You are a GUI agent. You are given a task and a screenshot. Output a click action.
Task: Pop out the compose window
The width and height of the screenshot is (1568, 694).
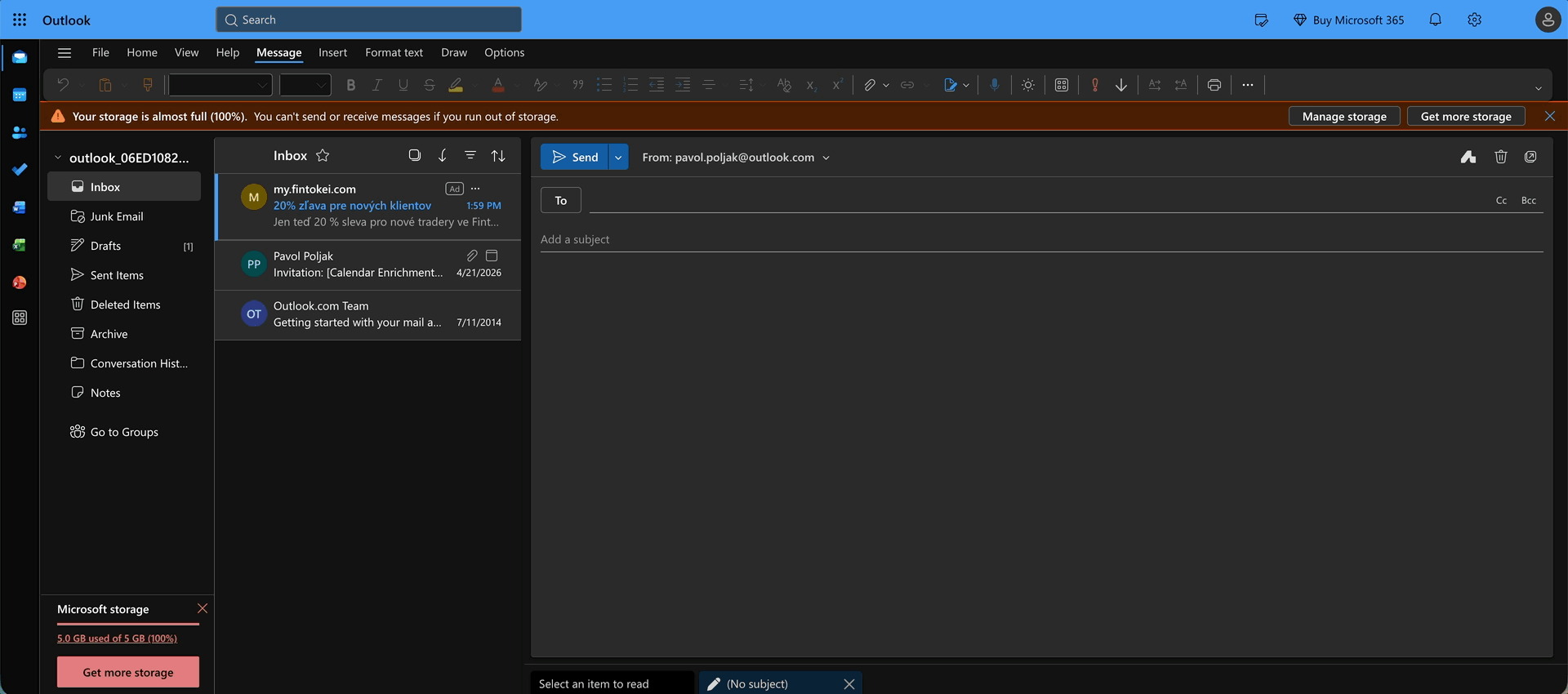[x=1530, y=157]
